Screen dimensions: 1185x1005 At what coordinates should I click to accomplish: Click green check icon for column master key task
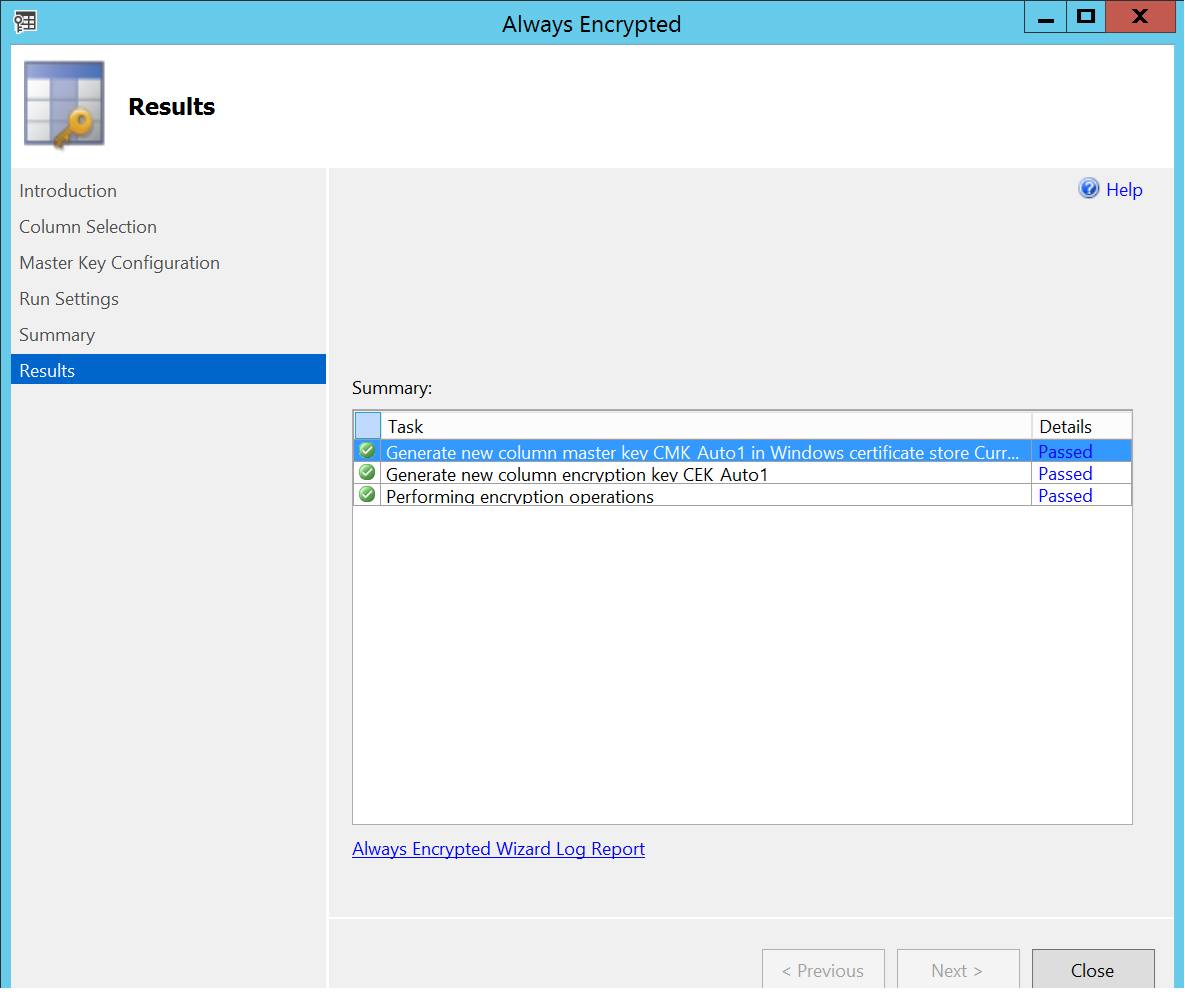click(x=367, y=451)
